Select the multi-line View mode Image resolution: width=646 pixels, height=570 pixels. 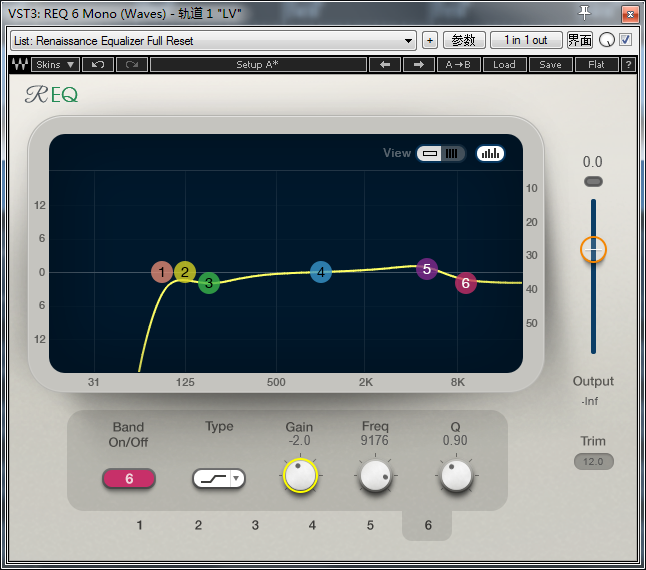pos(452,154)
